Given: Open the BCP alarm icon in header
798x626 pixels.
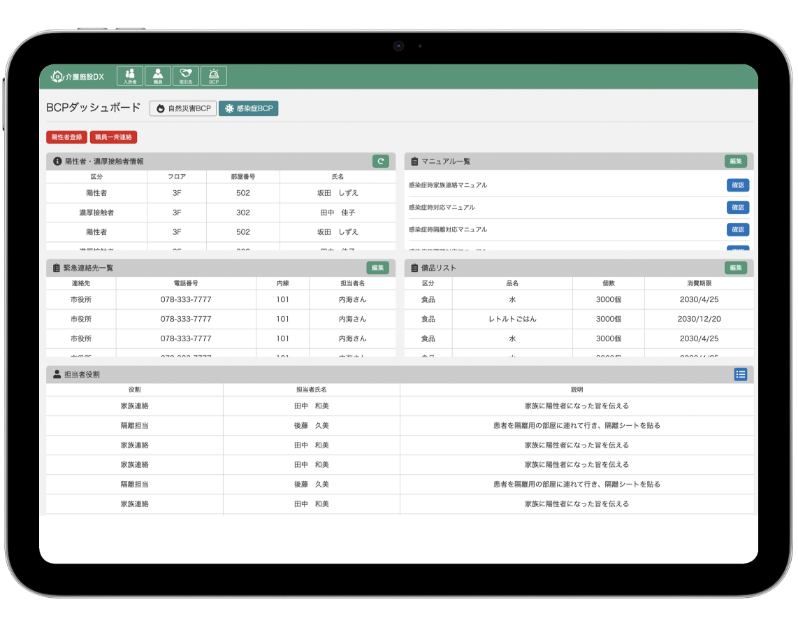Looking at the screenshot, I should click(213, 76).
